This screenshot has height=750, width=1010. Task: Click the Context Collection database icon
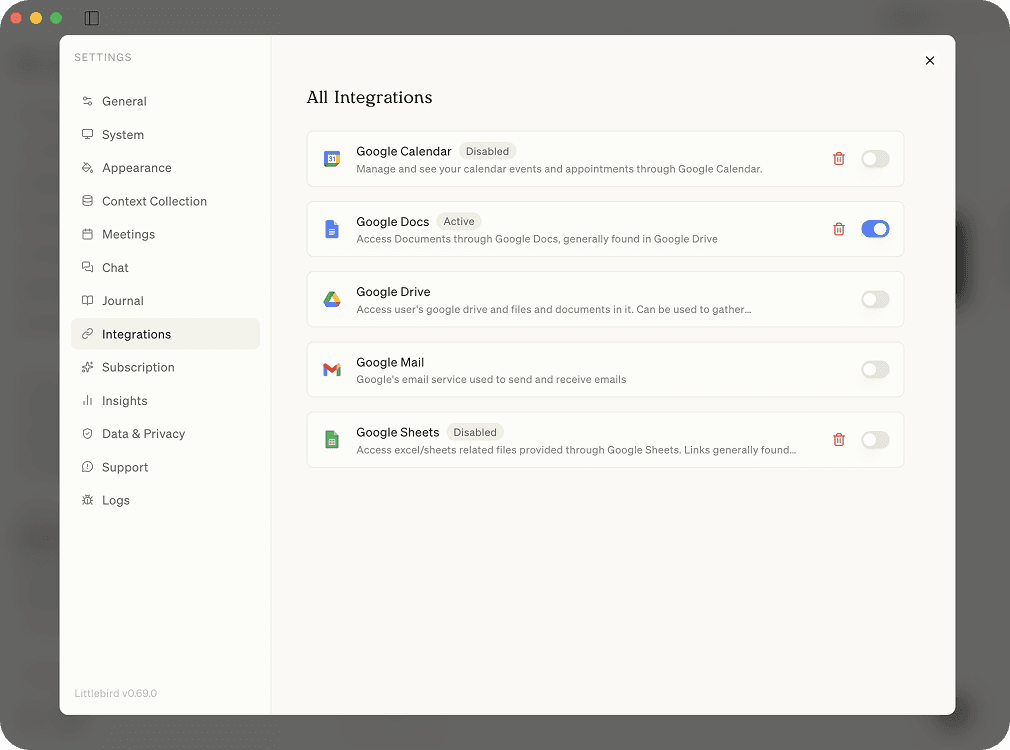click(x=88, y=201)
